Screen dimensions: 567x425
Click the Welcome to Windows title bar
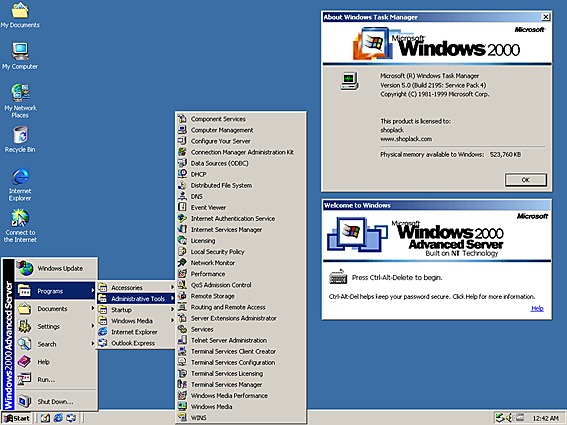(x=437, y=205)
